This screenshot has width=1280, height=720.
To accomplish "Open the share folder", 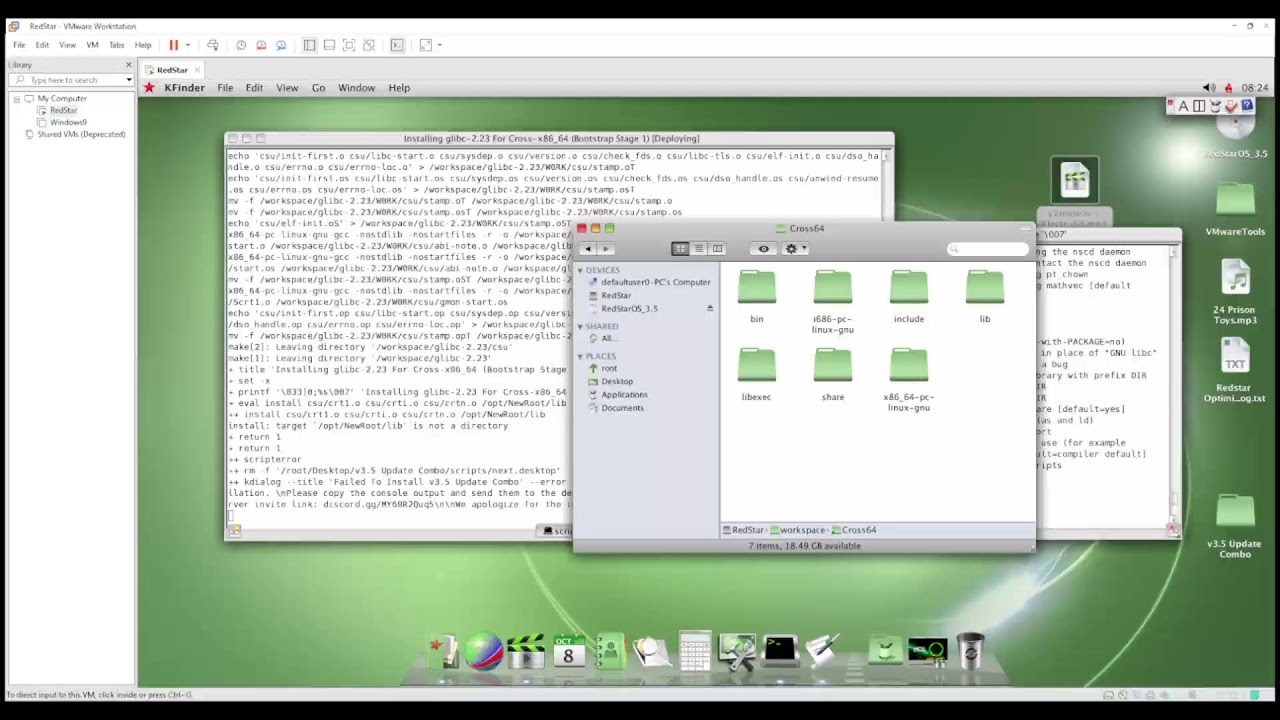I will pos(833,366).
